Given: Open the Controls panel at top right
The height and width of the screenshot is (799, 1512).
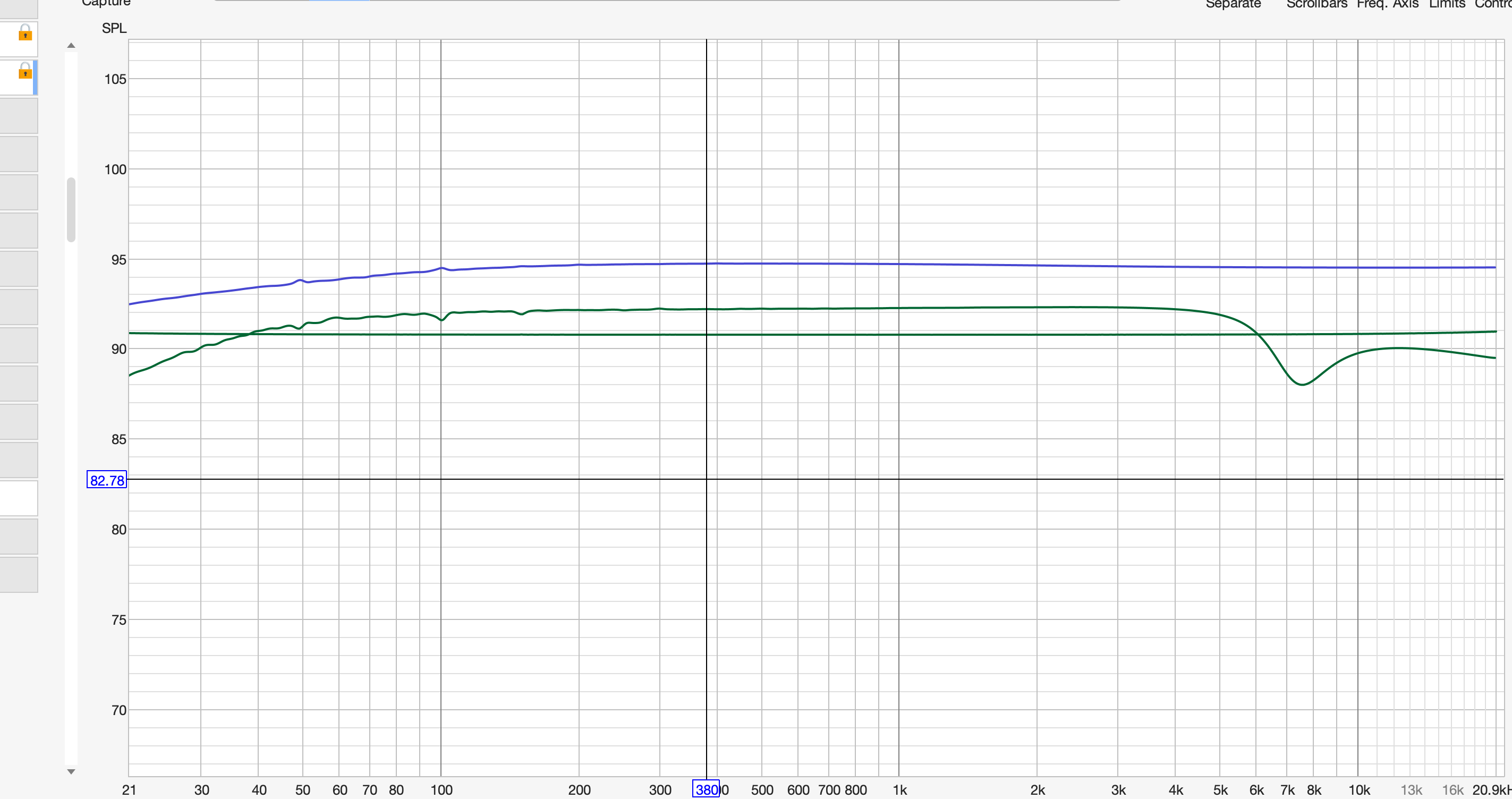Looking at the screenshot, I should (x=1494, y=4).
